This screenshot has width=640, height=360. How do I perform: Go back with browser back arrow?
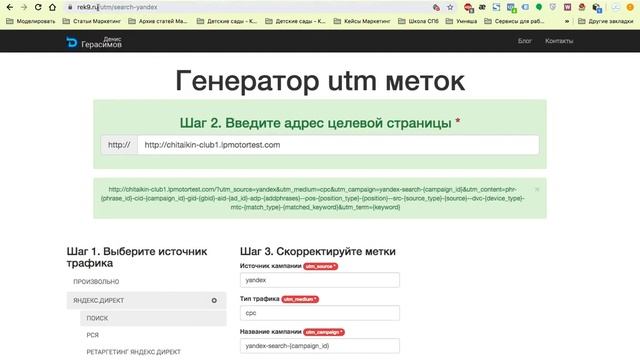10,7
